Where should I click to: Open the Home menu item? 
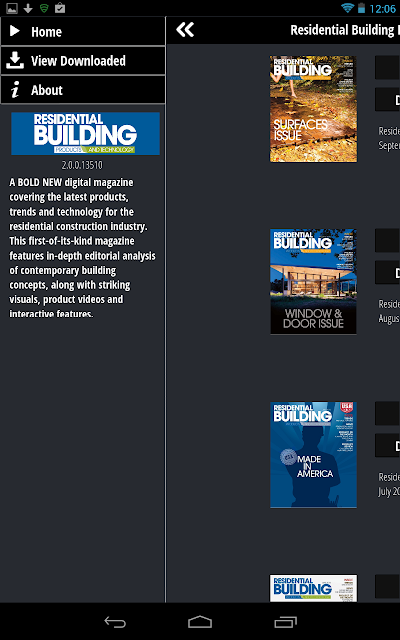[x=83, y=31]
